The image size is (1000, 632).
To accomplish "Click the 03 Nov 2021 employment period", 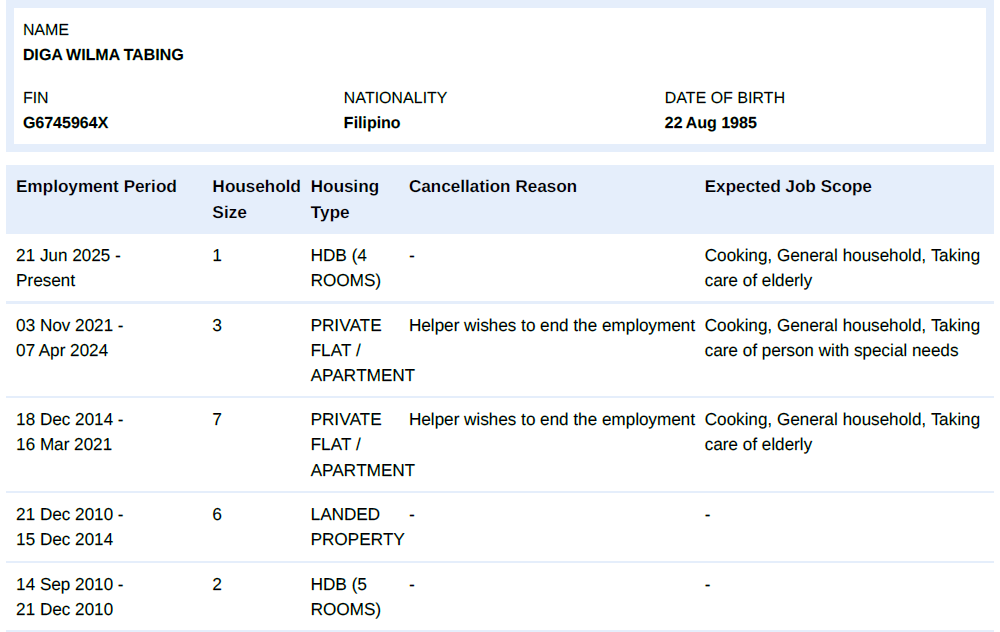I will coord(69,338).
